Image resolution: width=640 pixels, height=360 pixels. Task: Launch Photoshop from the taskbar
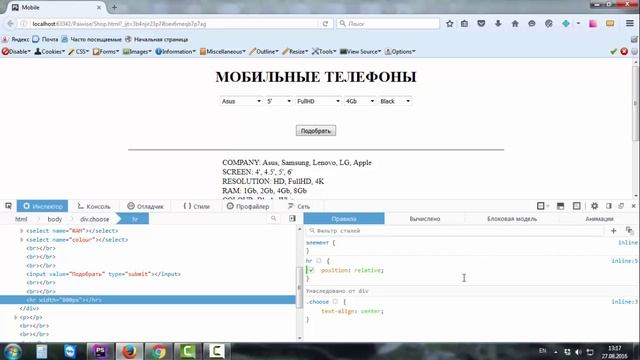100,351
